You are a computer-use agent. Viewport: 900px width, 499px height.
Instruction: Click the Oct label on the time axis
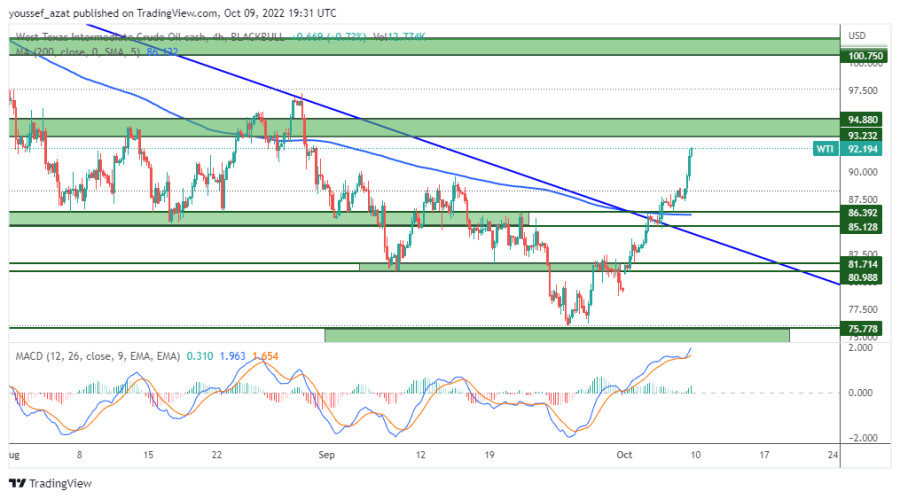[x=624, y=455]
